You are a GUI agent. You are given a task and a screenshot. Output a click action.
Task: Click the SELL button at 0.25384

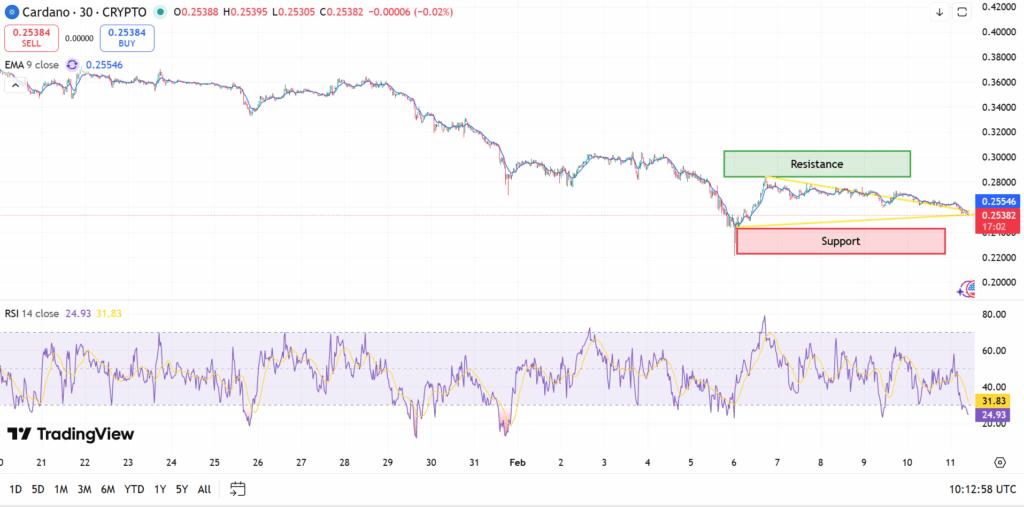pyautogui.click(x=30, y=38)
